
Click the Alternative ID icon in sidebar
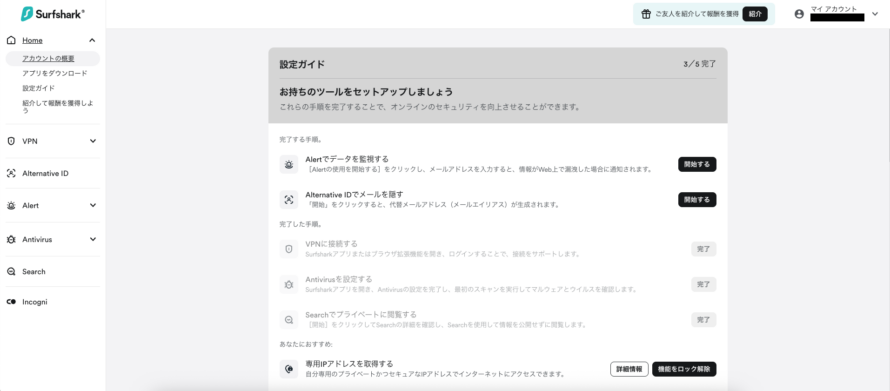click(11, 174)
